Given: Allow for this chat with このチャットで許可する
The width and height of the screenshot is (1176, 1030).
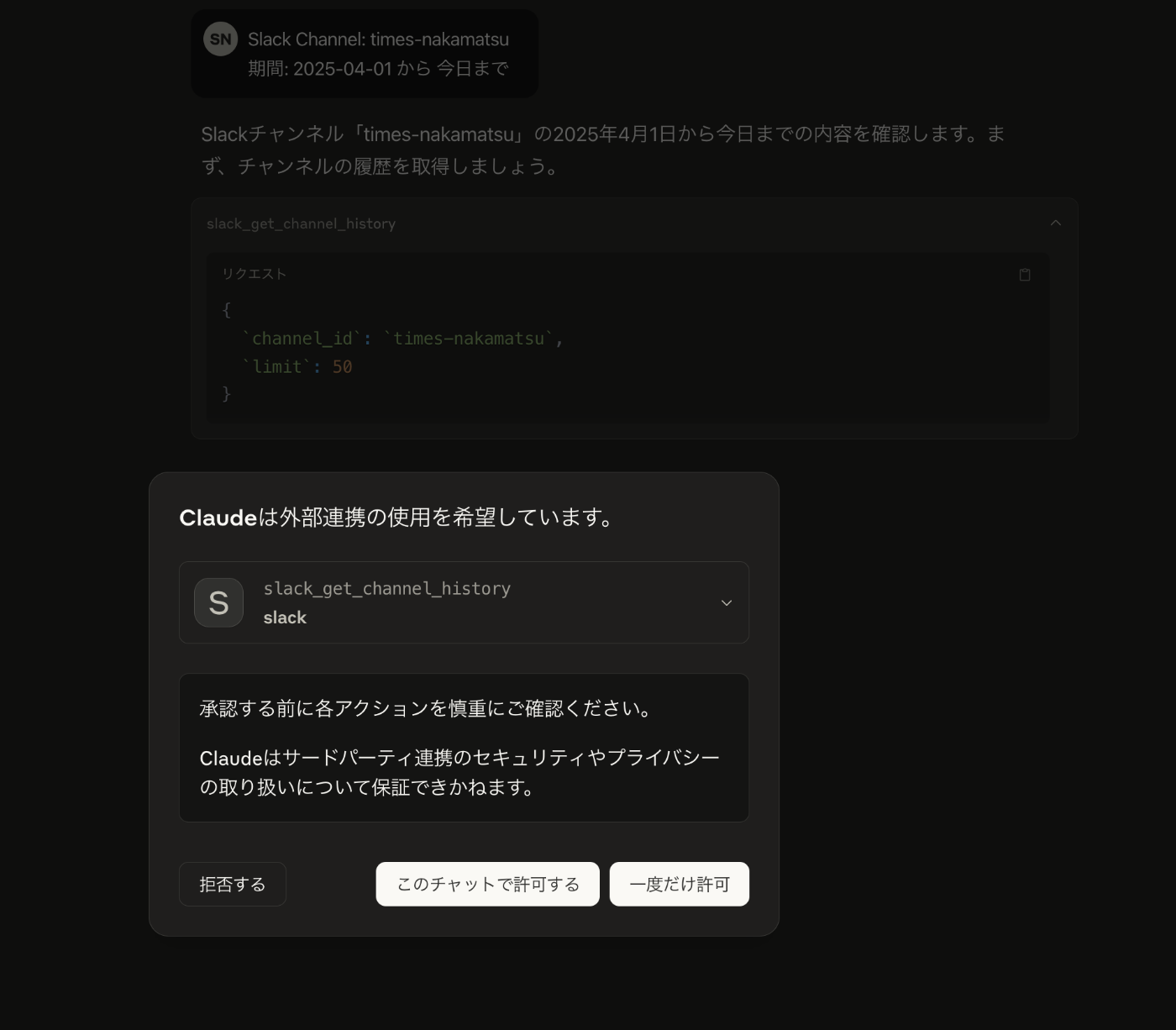Looking at the screenshot, I should [x=488, y=884].
